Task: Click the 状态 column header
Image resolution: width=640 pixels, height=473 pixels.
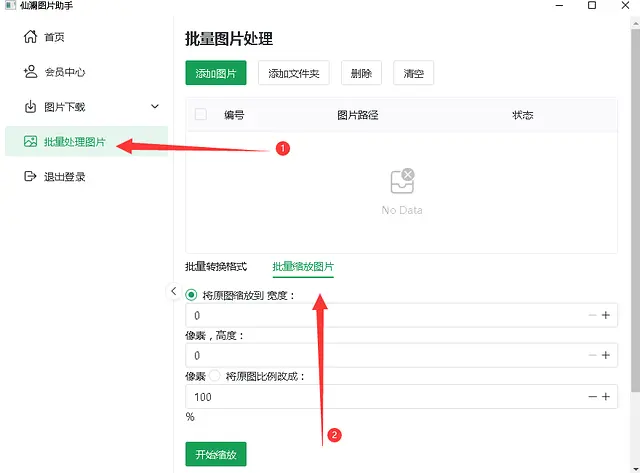Action: [522, 115]
